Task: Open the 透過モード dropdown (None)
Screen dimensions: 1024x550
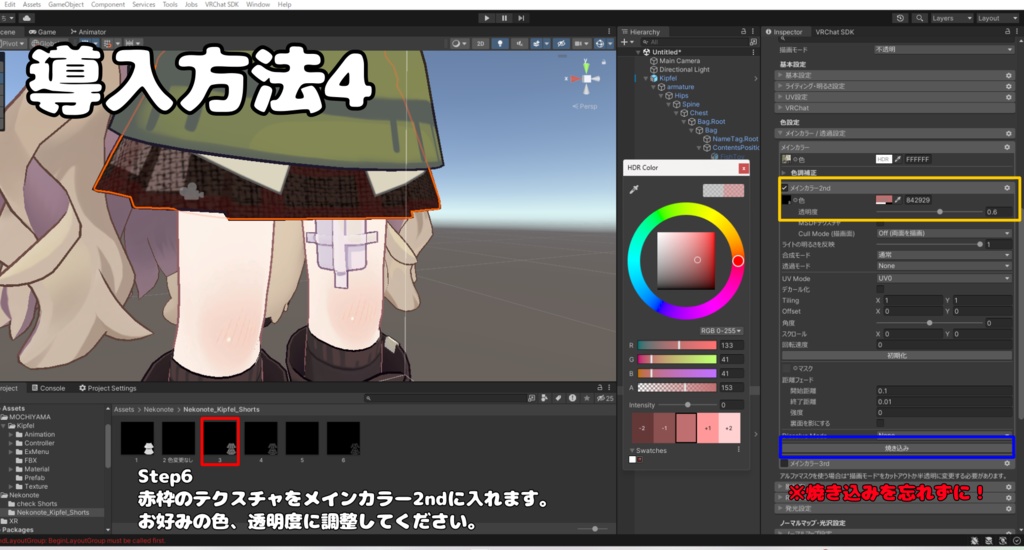Action: tap(944, 266)
